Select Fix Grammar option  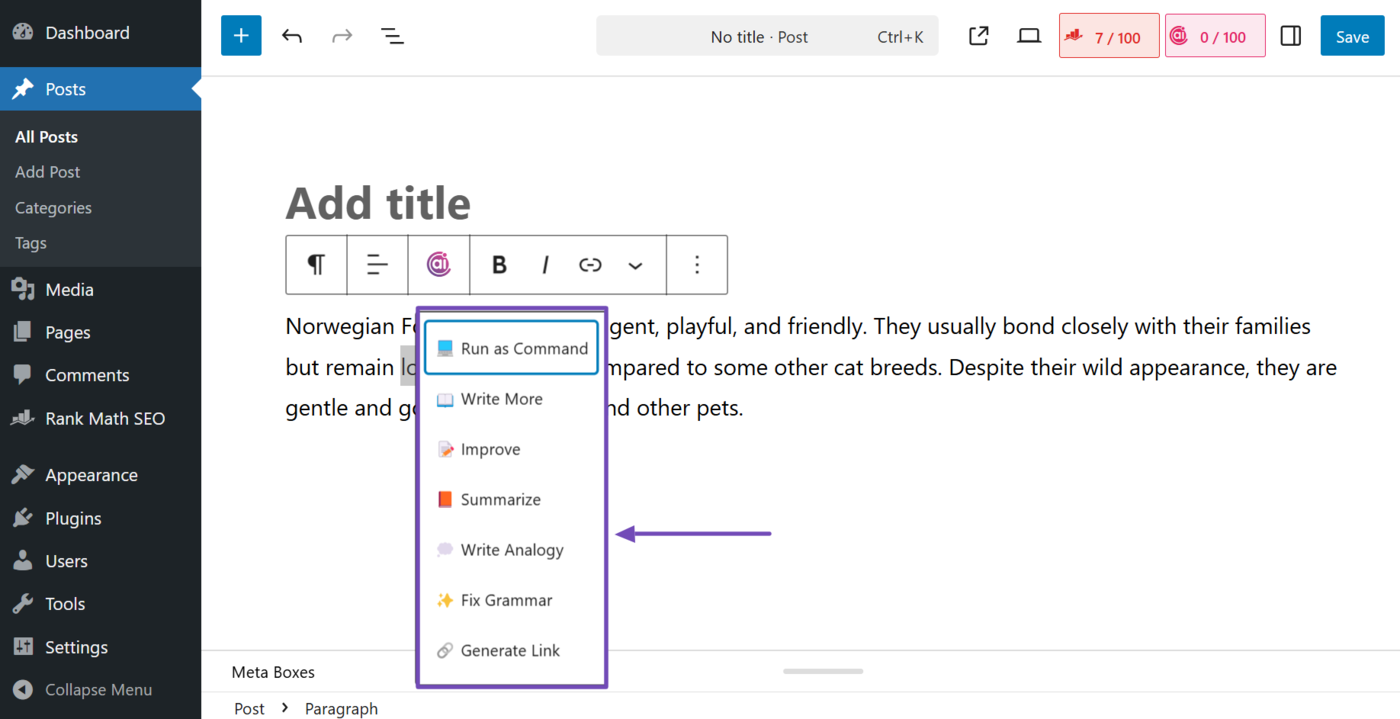point(511,600)
